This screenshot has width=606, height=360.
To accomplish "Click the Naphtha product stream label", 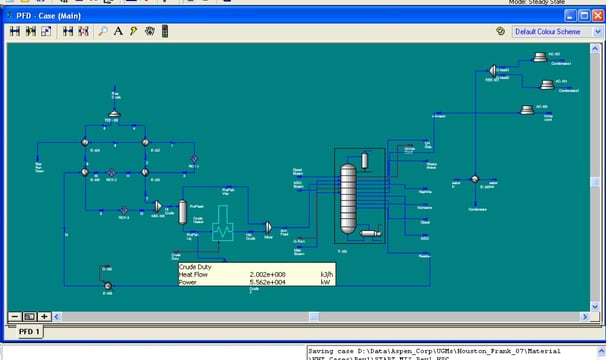I will (x=425, y=192).
